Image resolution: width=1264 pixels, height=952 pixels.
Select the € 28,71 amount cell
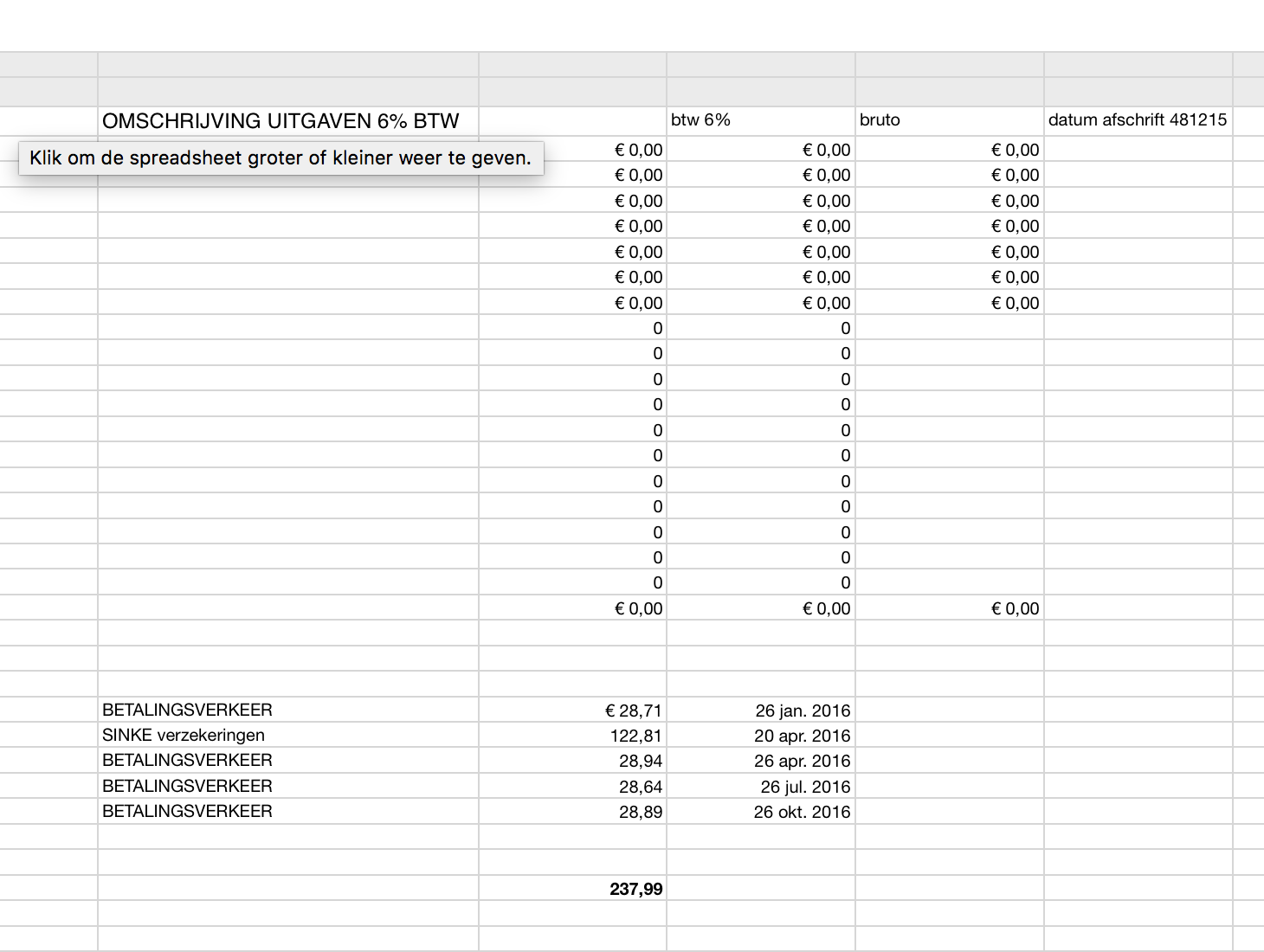(x=573, y=710)
